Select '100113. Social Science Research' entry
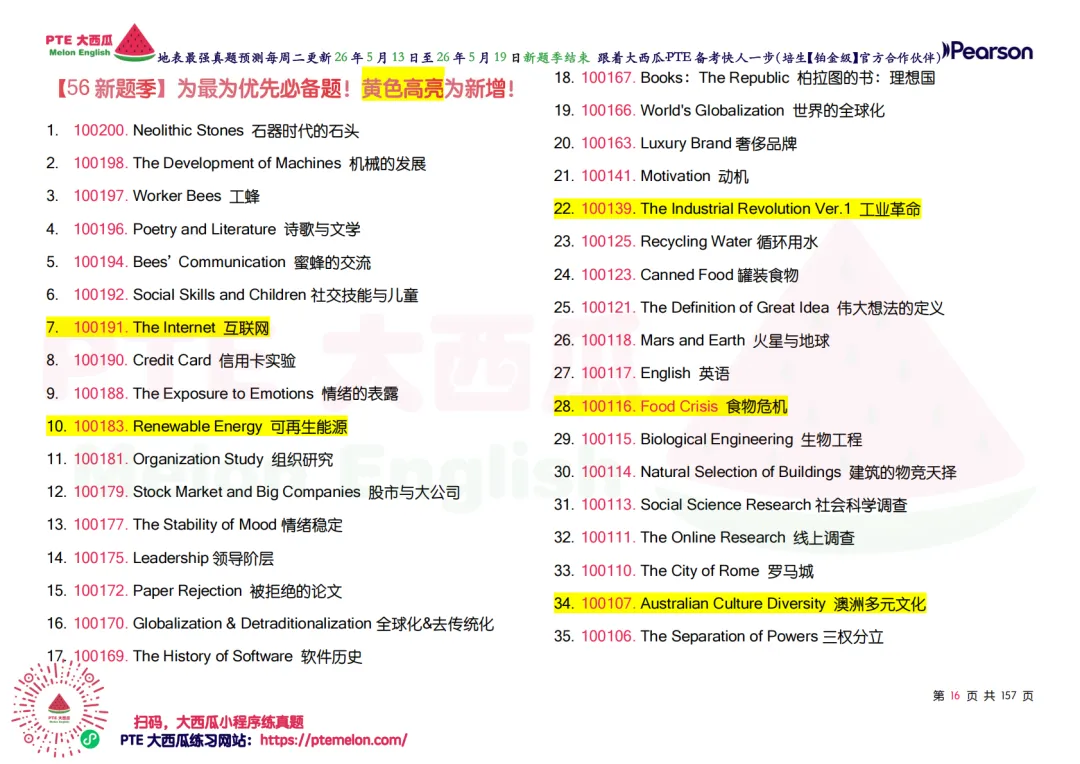This screenshot has width=1080, height=764. (730, 505)
